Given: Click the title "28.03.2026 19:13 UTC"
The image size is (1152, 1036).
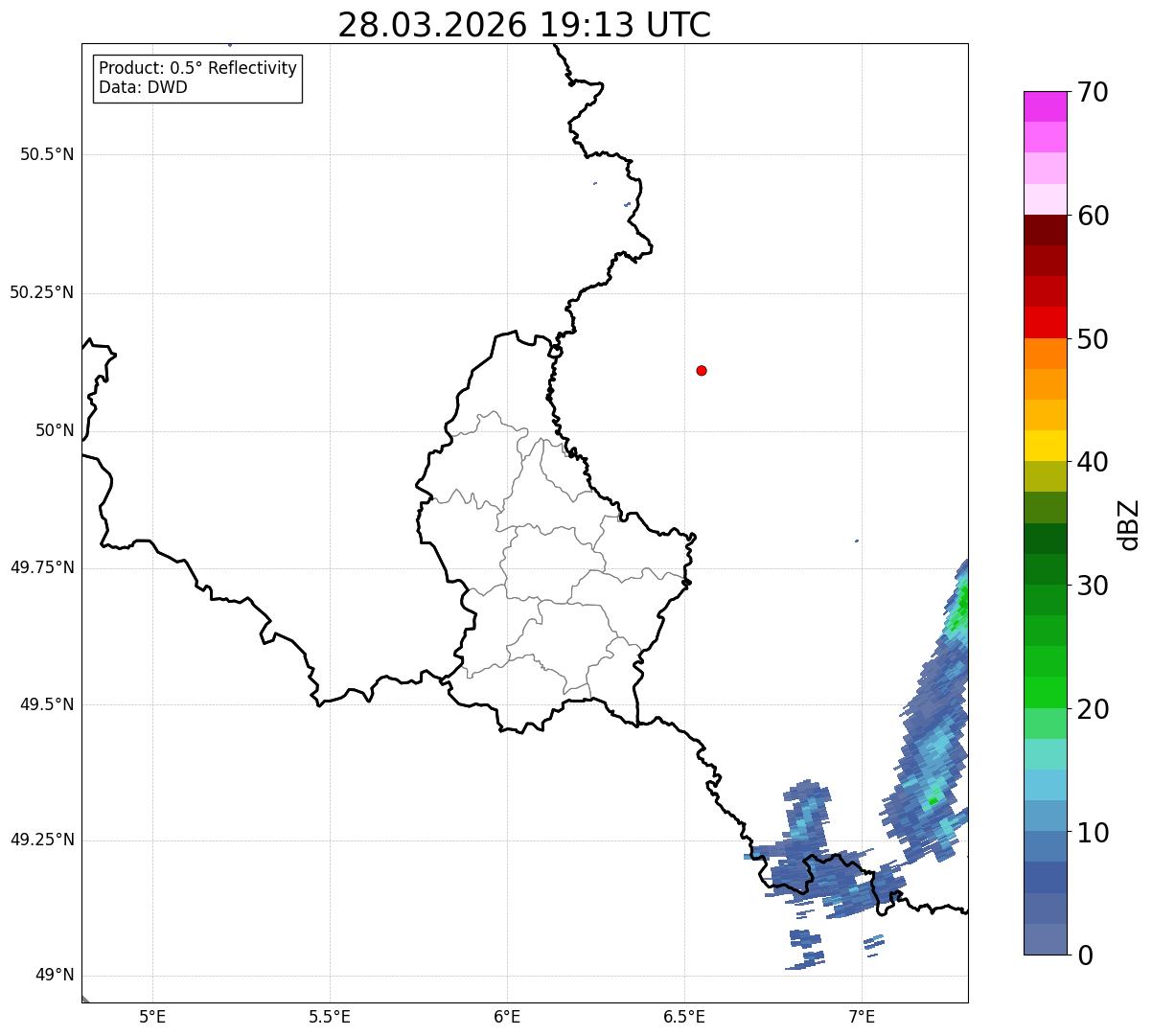Looking at the screenshot, I should (x=524, y=25).
